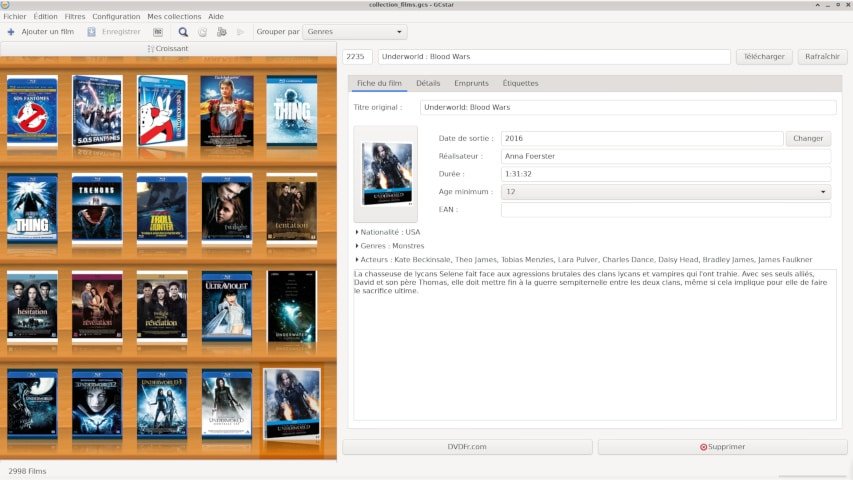Switch to the Détails tab
853x480 pixels.
pos(428,83)
